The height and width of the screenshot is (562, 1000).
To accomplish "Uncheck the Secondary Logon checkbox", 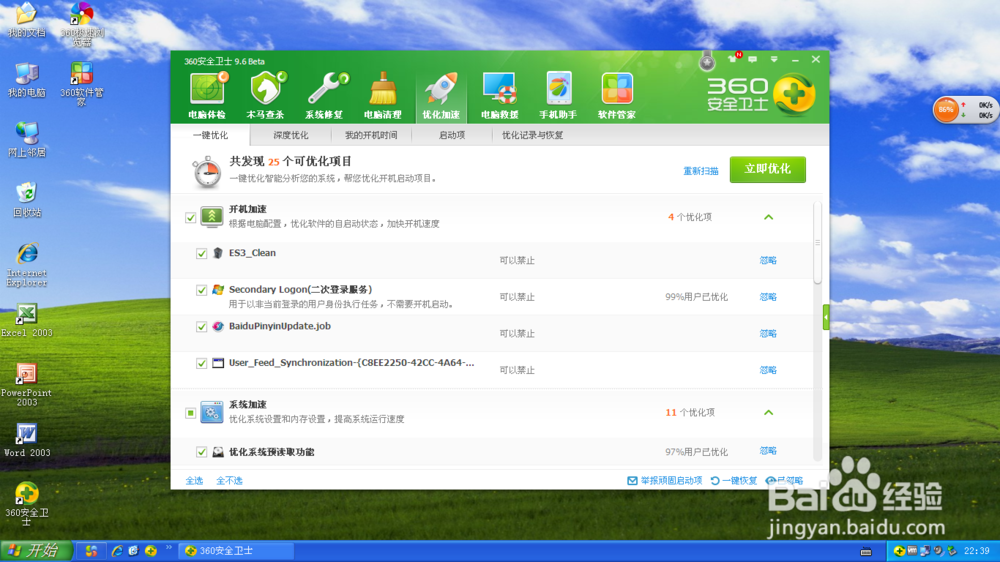I will [x=202, y=290].
